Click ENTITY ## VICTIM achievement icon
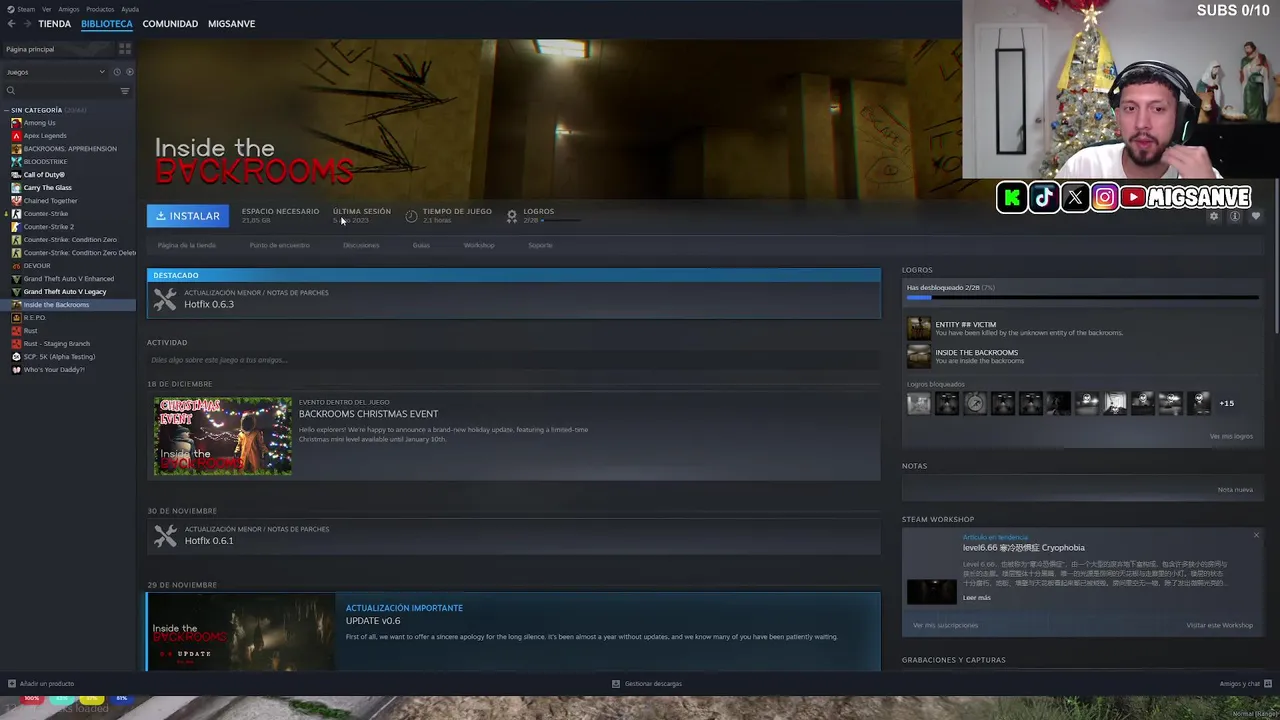This screenshot has width=1280, height=720. click(x=918, y=328)
